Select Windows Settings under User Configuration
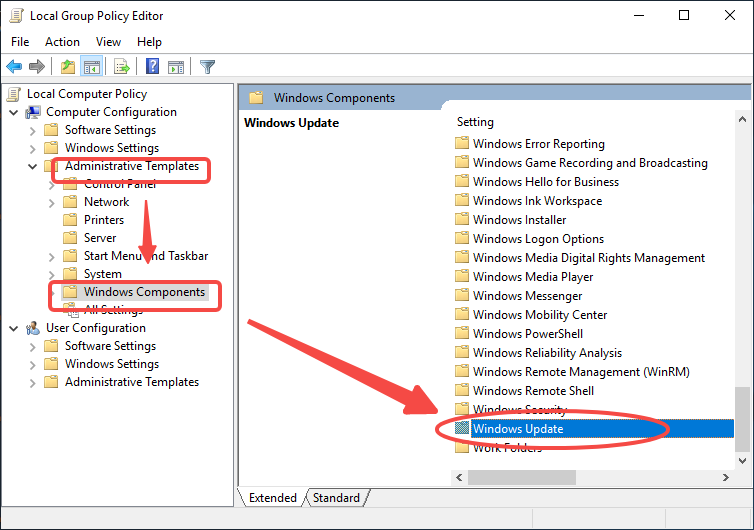This screenshot has height=530, width=754. (x=112, y=364)
